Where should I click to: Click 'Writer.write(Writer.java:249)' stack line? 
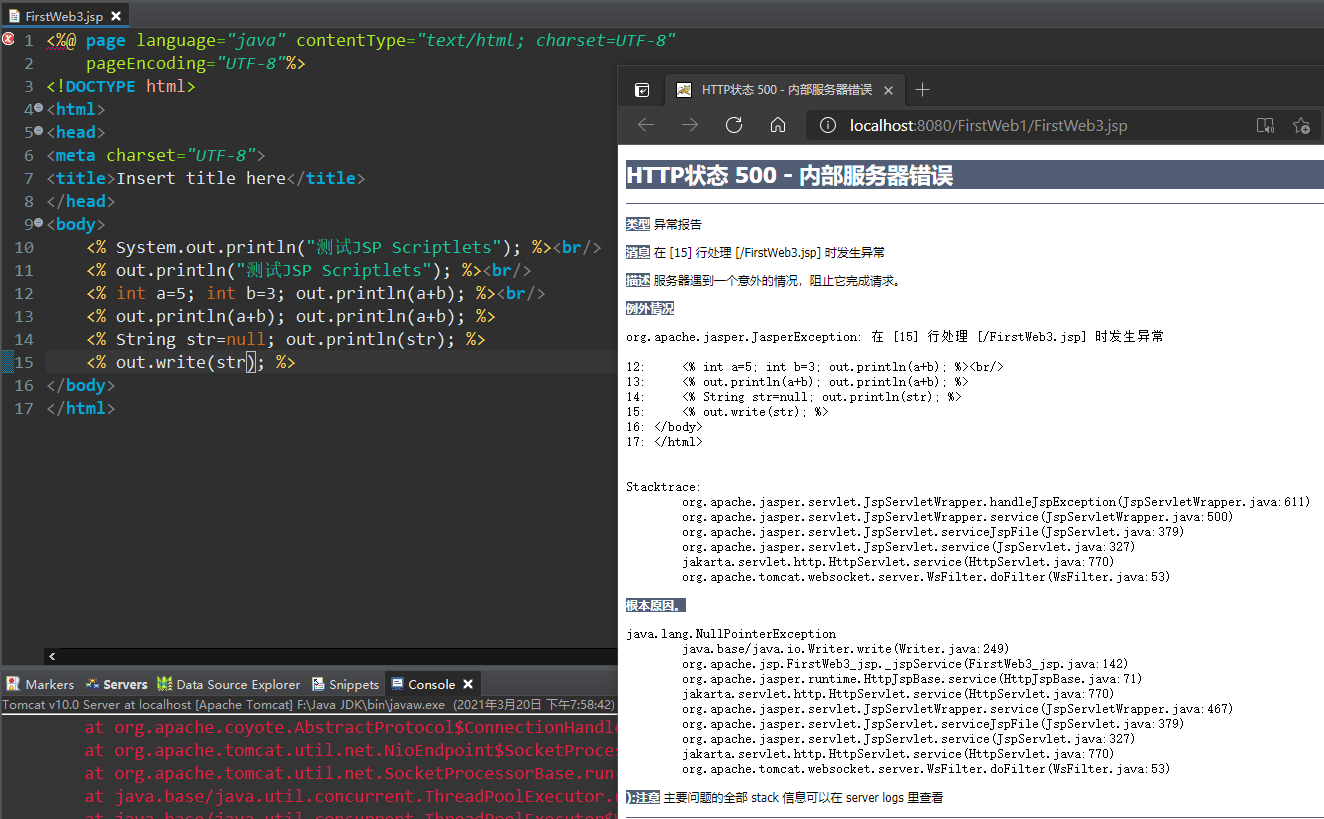coord(846,648)
